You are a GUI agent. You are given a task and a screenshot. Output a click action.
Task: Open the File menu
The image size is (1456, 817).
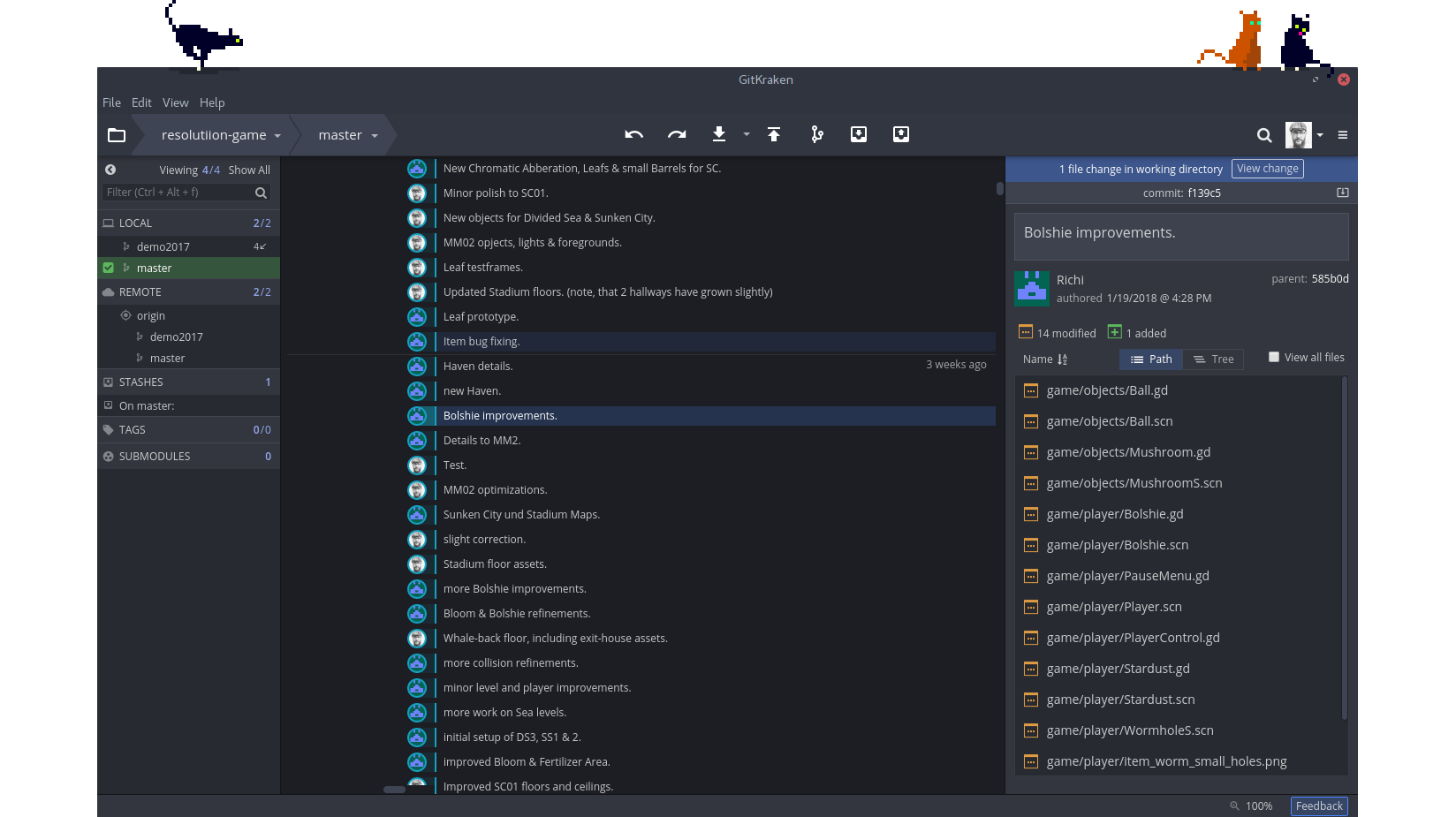(111, 102)
